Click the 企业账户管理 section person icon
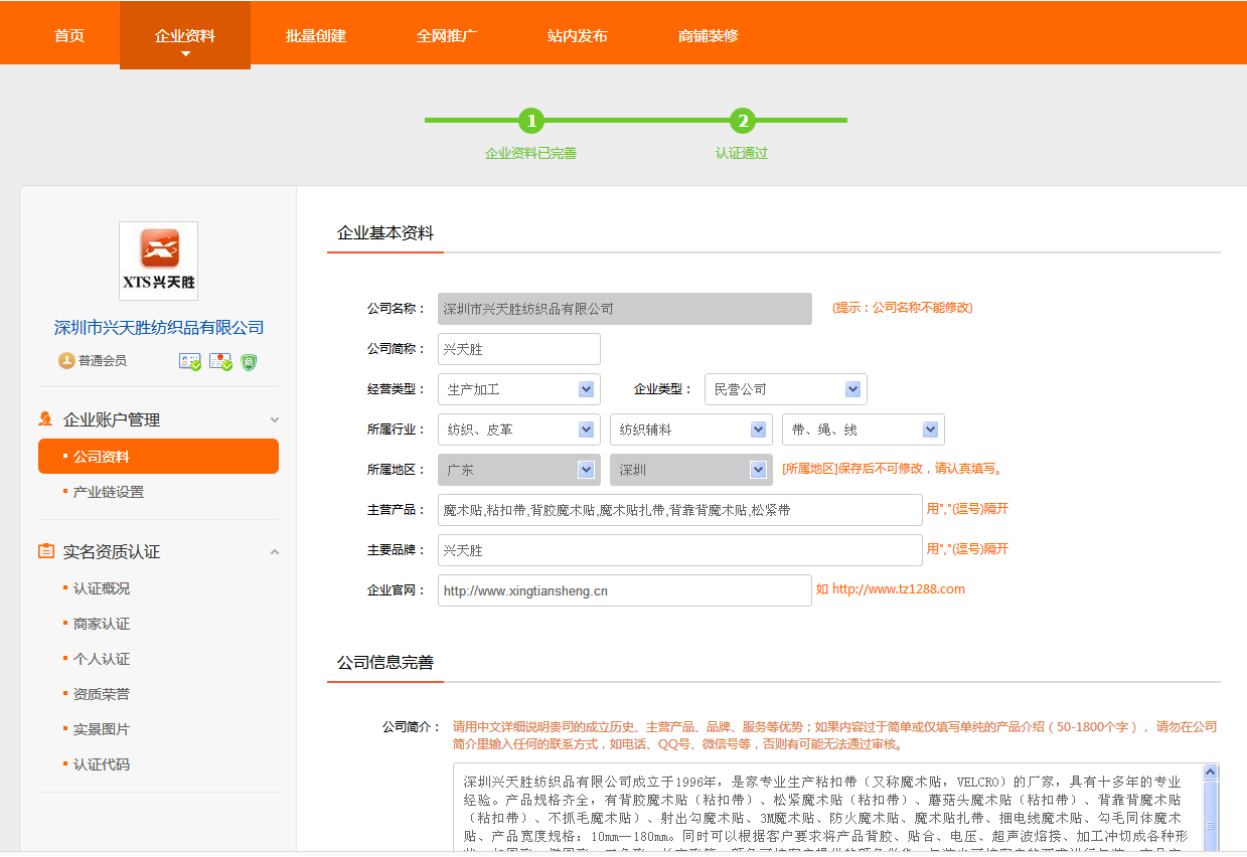The width and height of the screenshot is (1247, 857). (46, 419)
